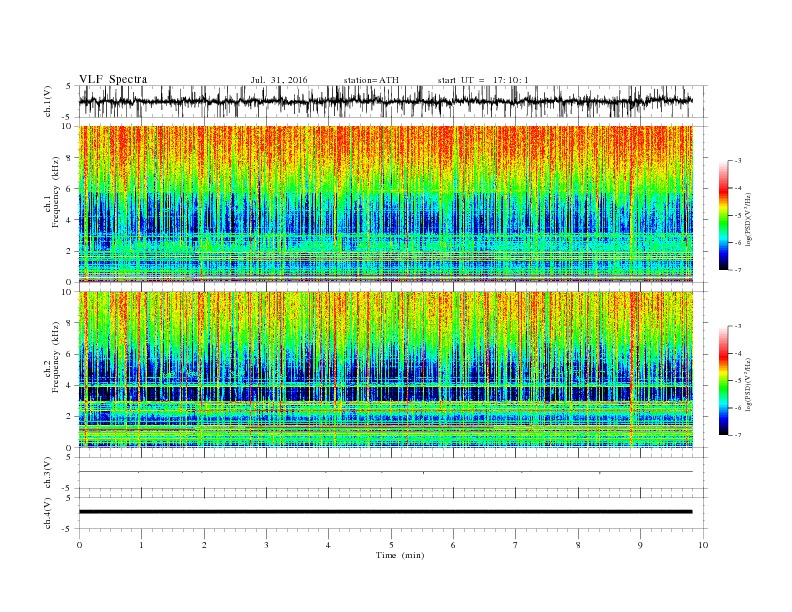Click the "ch.4(V)" axis label
This screenshot has height=612, width=792.
click(48, 513)
